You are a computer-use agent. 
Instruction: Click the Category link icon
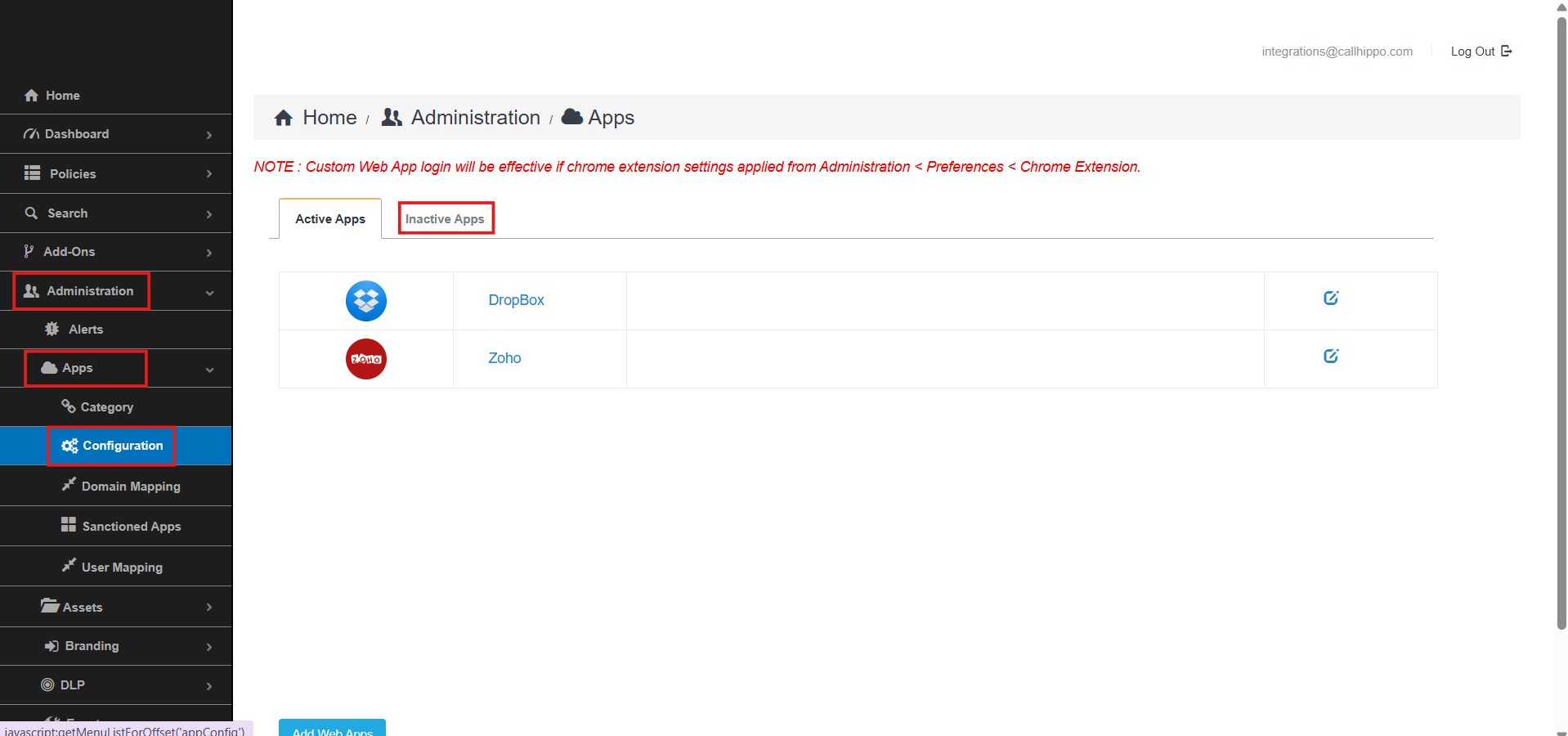pos(69,406)
